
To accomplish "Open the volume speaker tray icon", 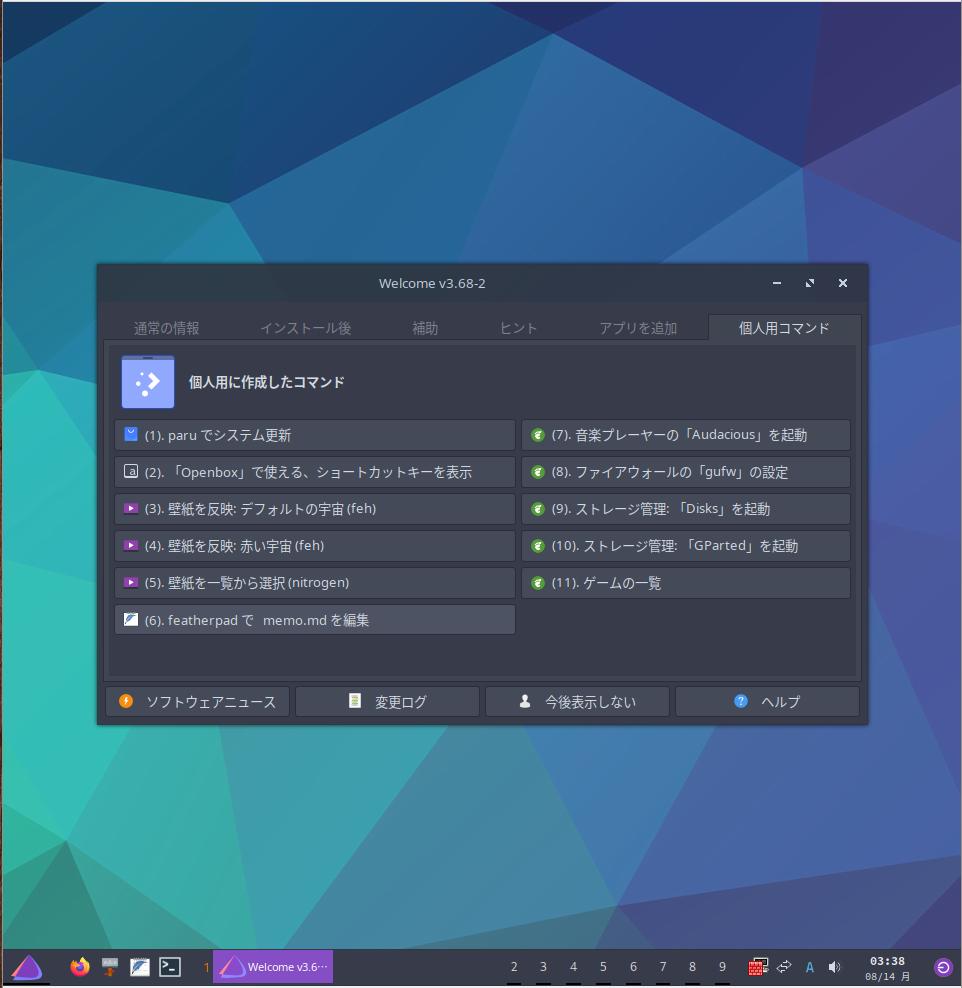I will click(835, 967).
